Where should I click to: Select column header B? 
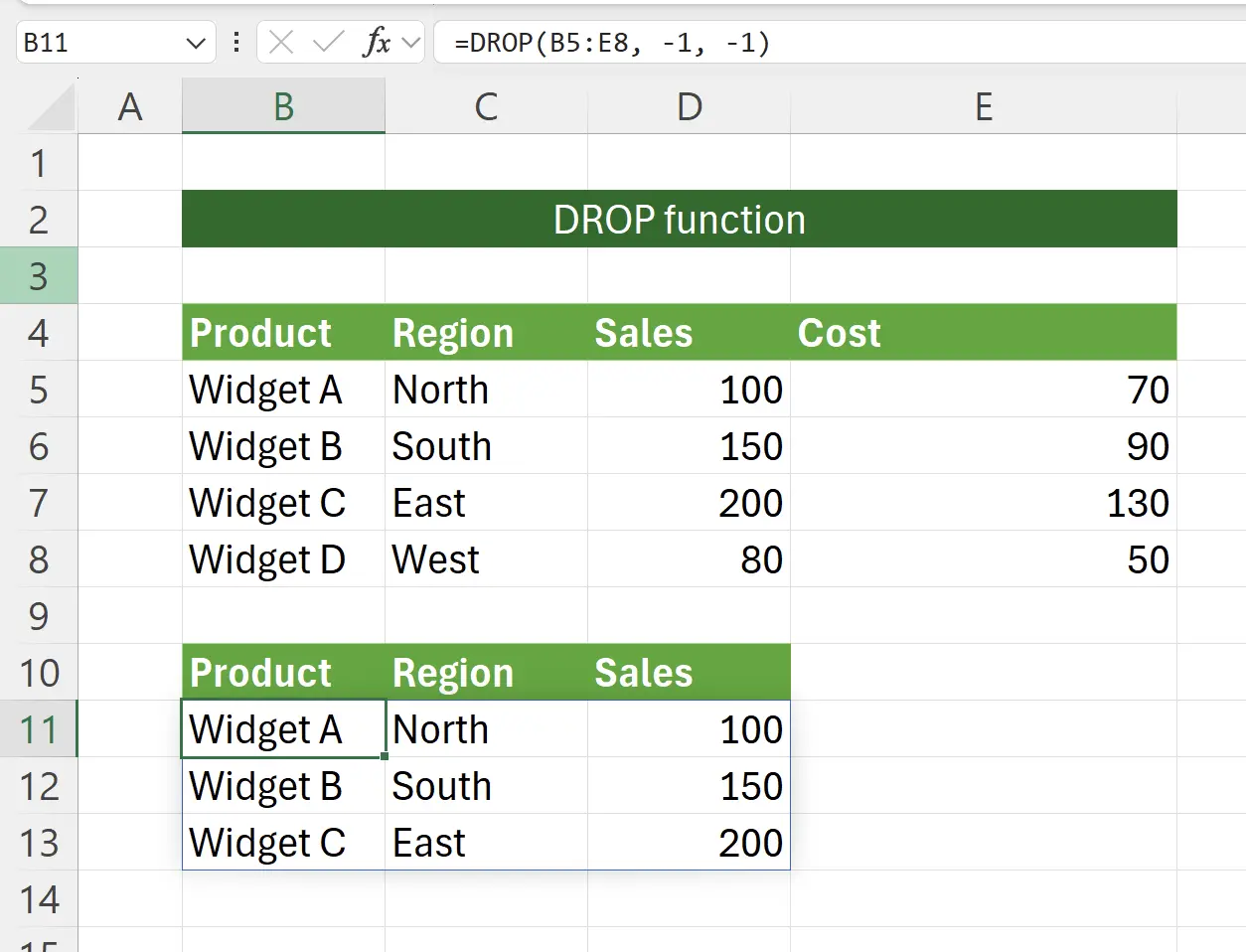point(283,106)
